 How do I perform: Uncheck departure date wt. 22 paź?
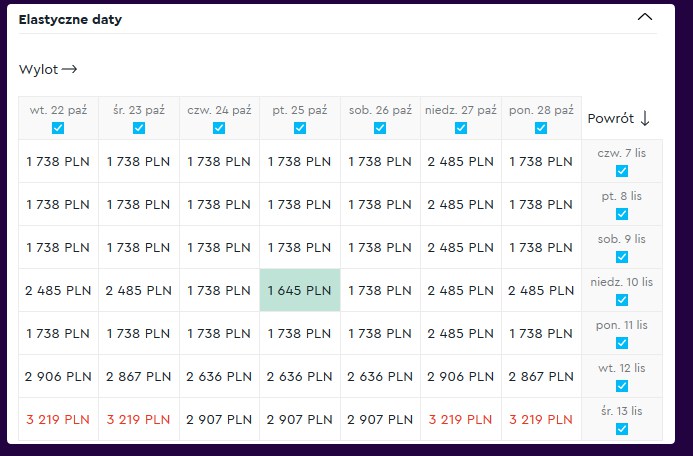pyautogui.click(x=58, y=128)
